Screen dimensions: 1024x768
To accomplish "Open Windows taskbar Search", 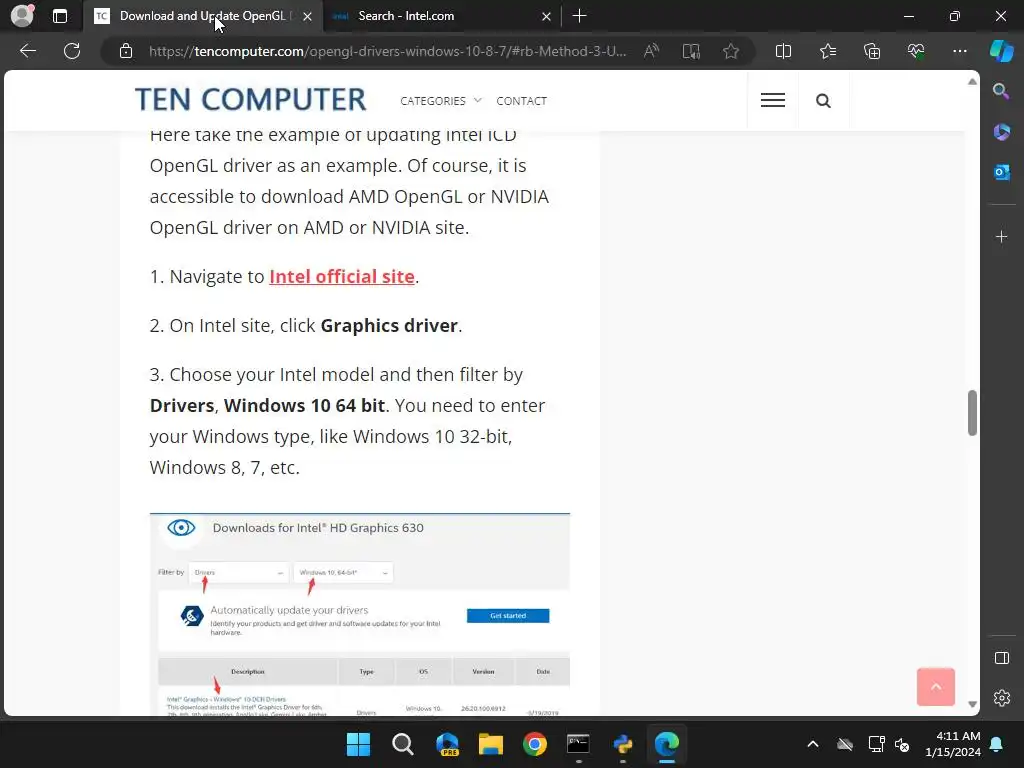I will click(402, 744).
